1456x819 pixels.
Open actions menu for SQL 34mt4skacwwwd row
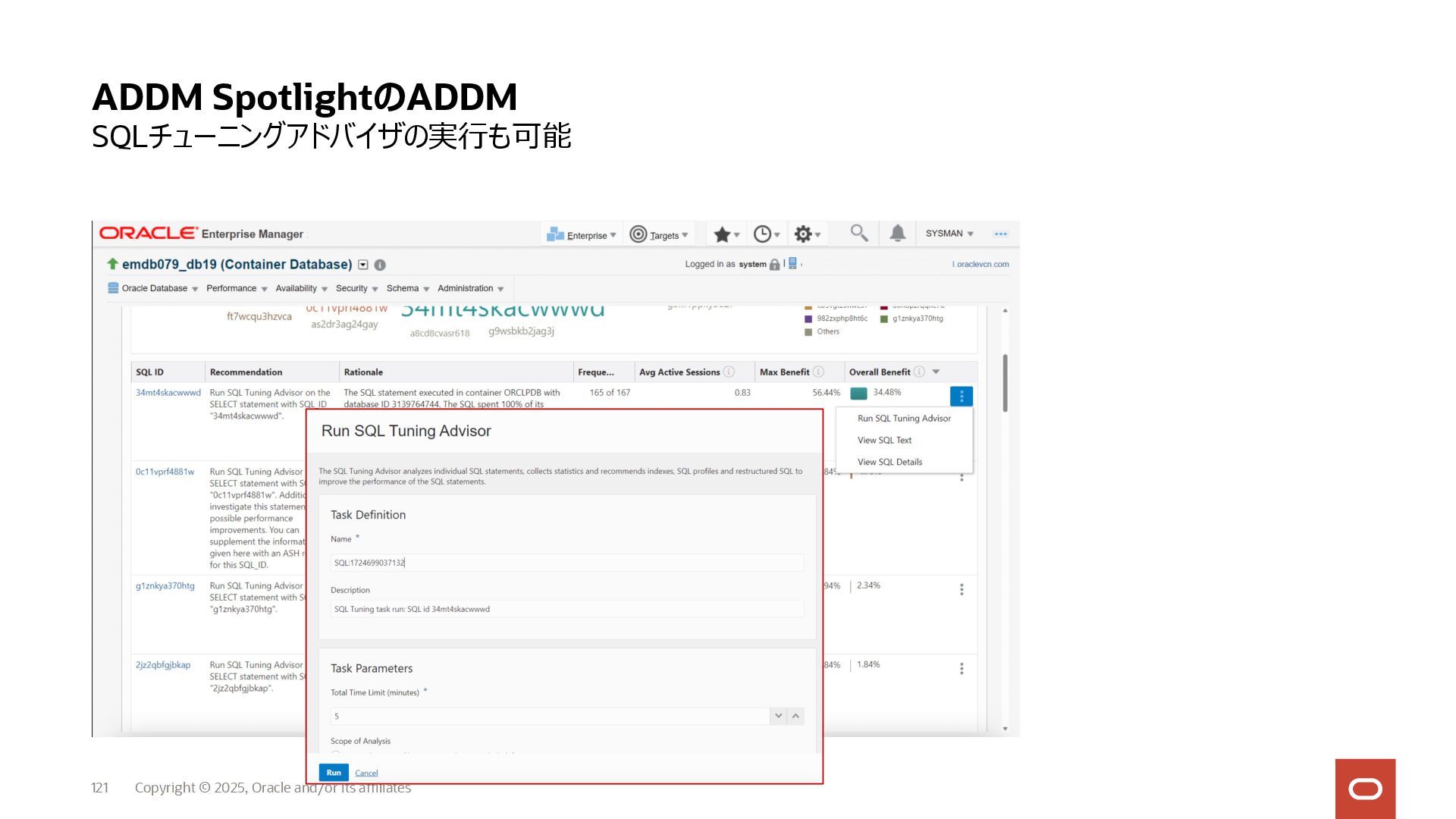[x=962, y=396]
